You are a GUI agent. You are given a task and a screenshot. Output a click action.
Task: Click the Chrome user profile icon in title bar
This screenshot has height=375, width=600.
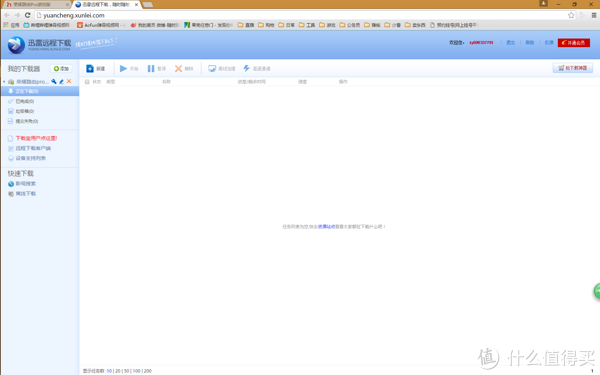(543, 3)
